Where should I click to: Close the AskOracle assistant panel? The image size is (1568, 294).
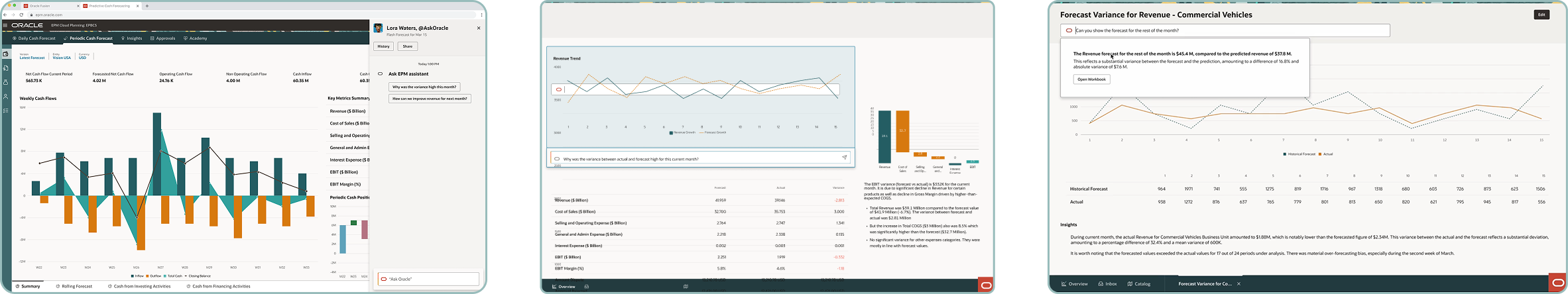(x=479, y=28)
